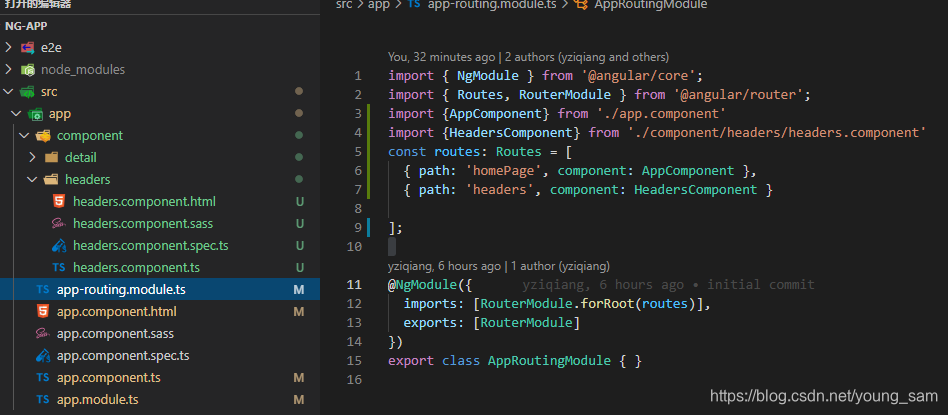This screenshot has height=415, width=948.
Task: Click the src folder icon
Action: click(x=27, y=92)
